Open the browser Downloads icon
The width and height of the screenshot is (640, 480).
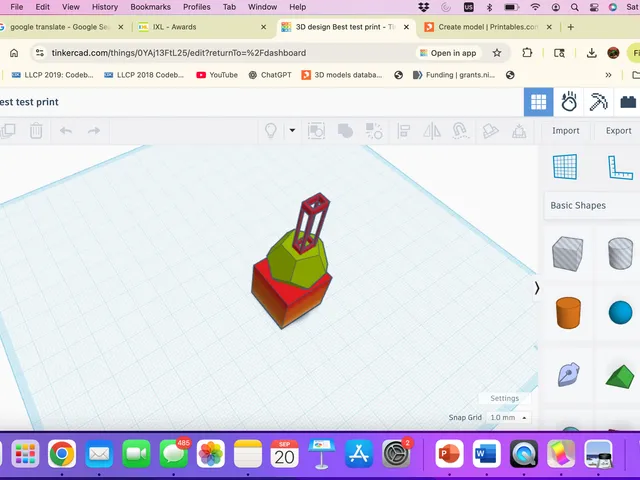tap(591, 53)
